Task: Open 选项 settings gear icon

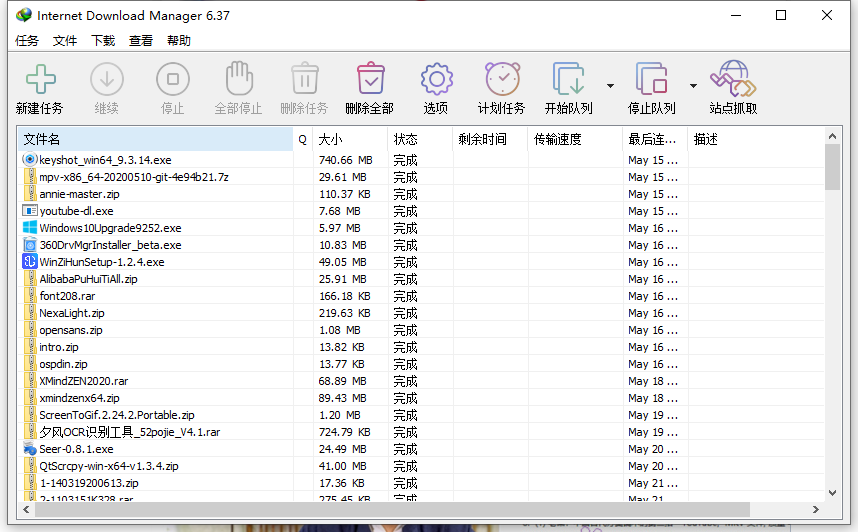Action: (436, 79)
